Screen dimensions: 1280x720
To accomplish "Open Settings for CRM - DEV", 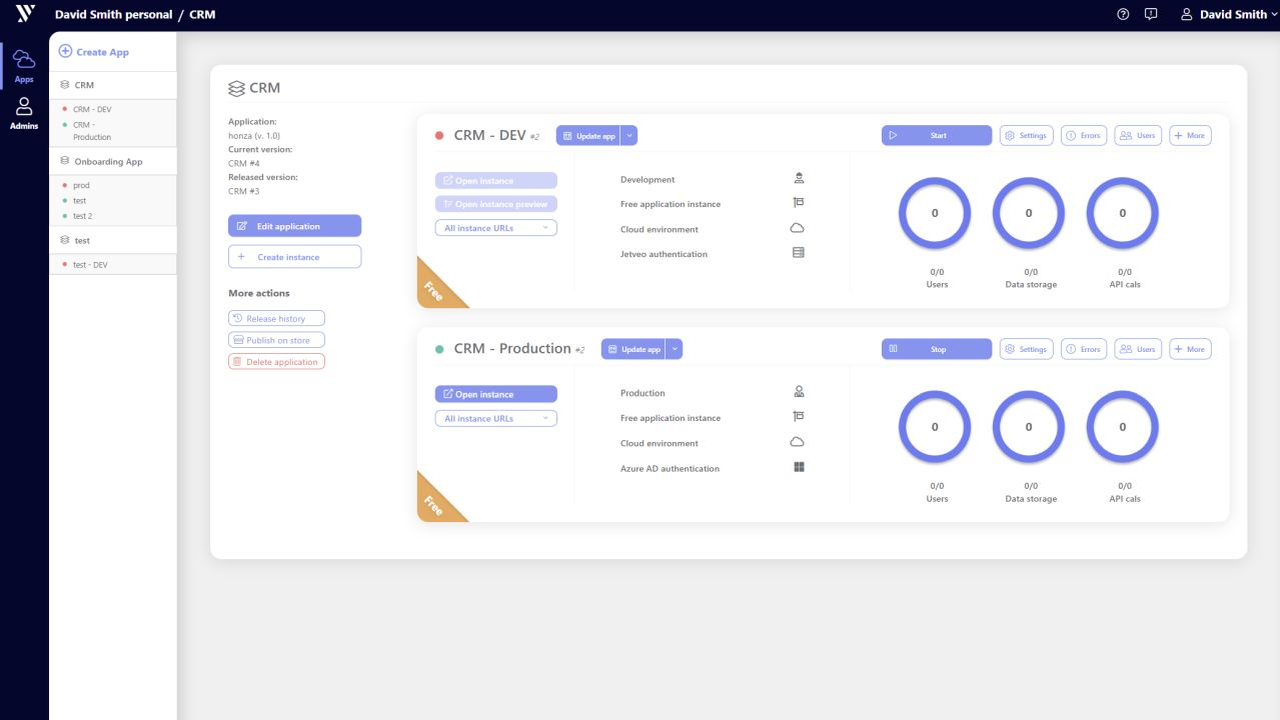I will (1026, 135).
